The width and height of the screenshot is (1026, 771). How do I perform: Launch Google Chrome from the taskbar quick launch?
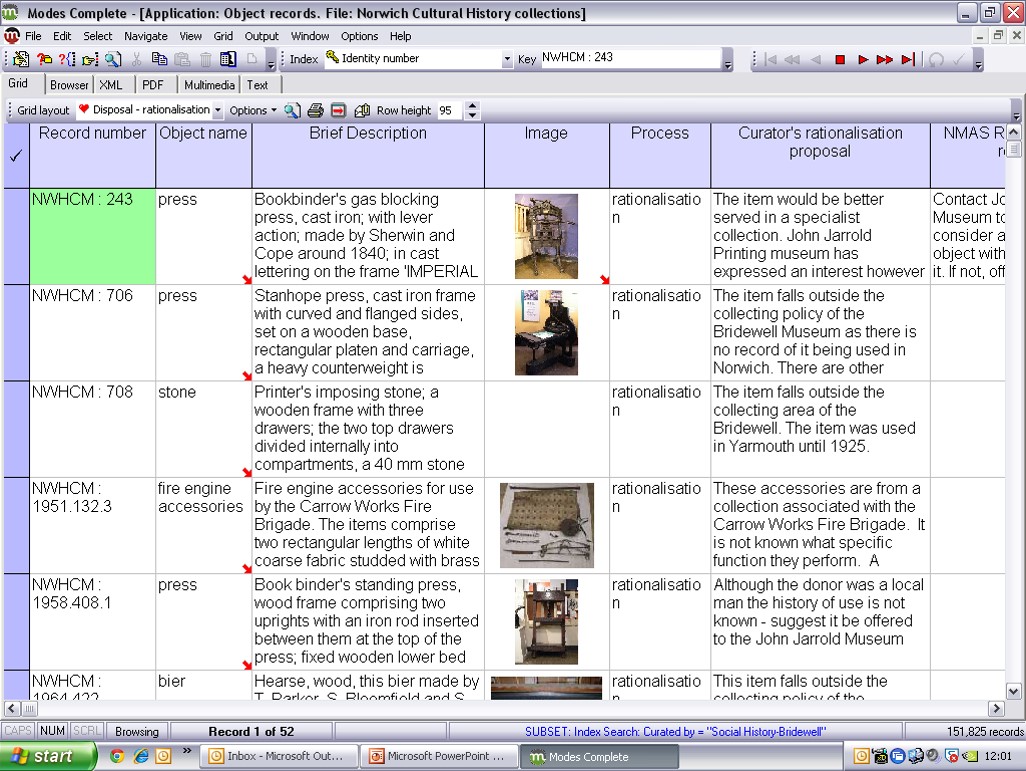117,756
